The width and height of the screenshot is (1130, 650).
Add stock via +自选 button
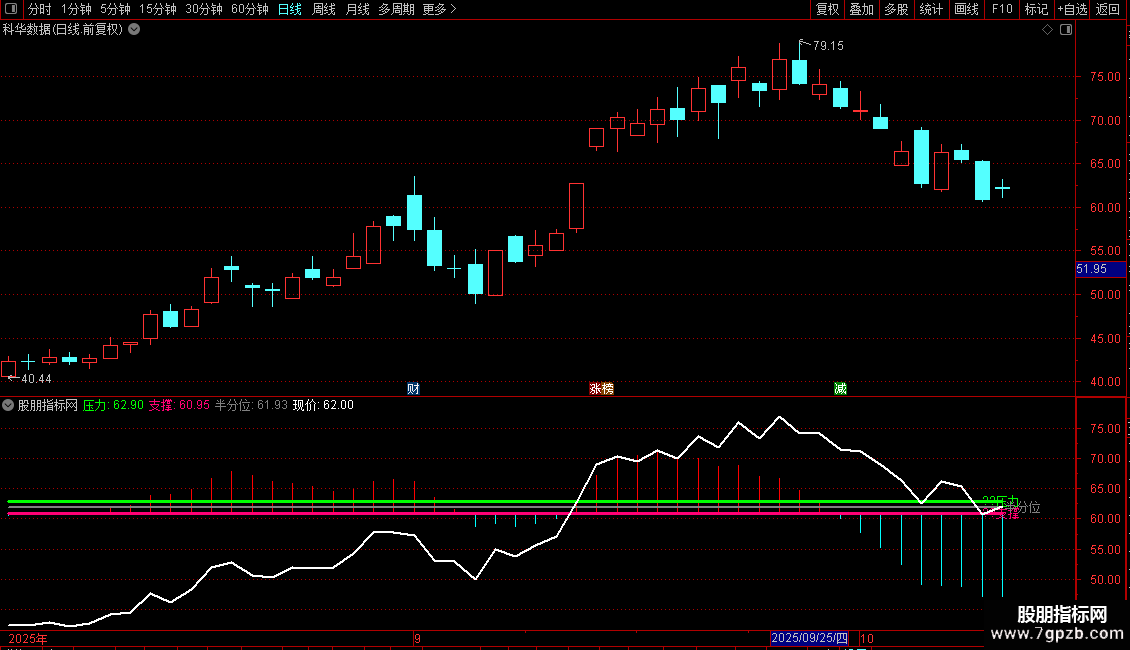coord(1072,9)
